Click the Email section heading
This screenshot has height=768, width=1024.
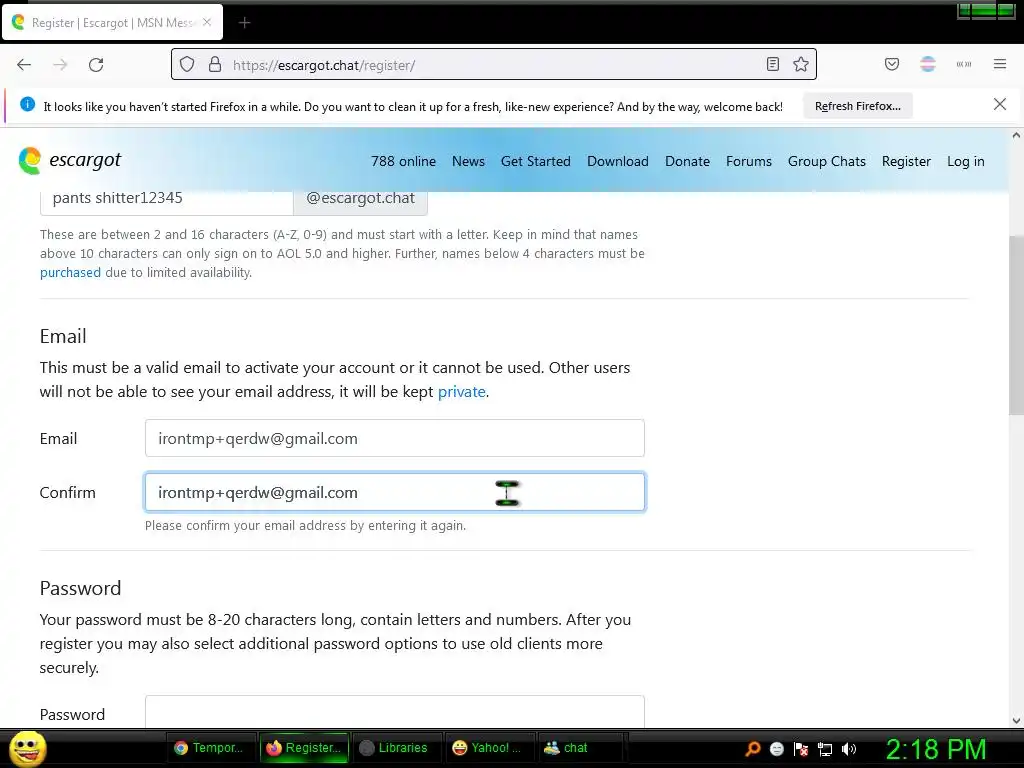tap(63, 336)
